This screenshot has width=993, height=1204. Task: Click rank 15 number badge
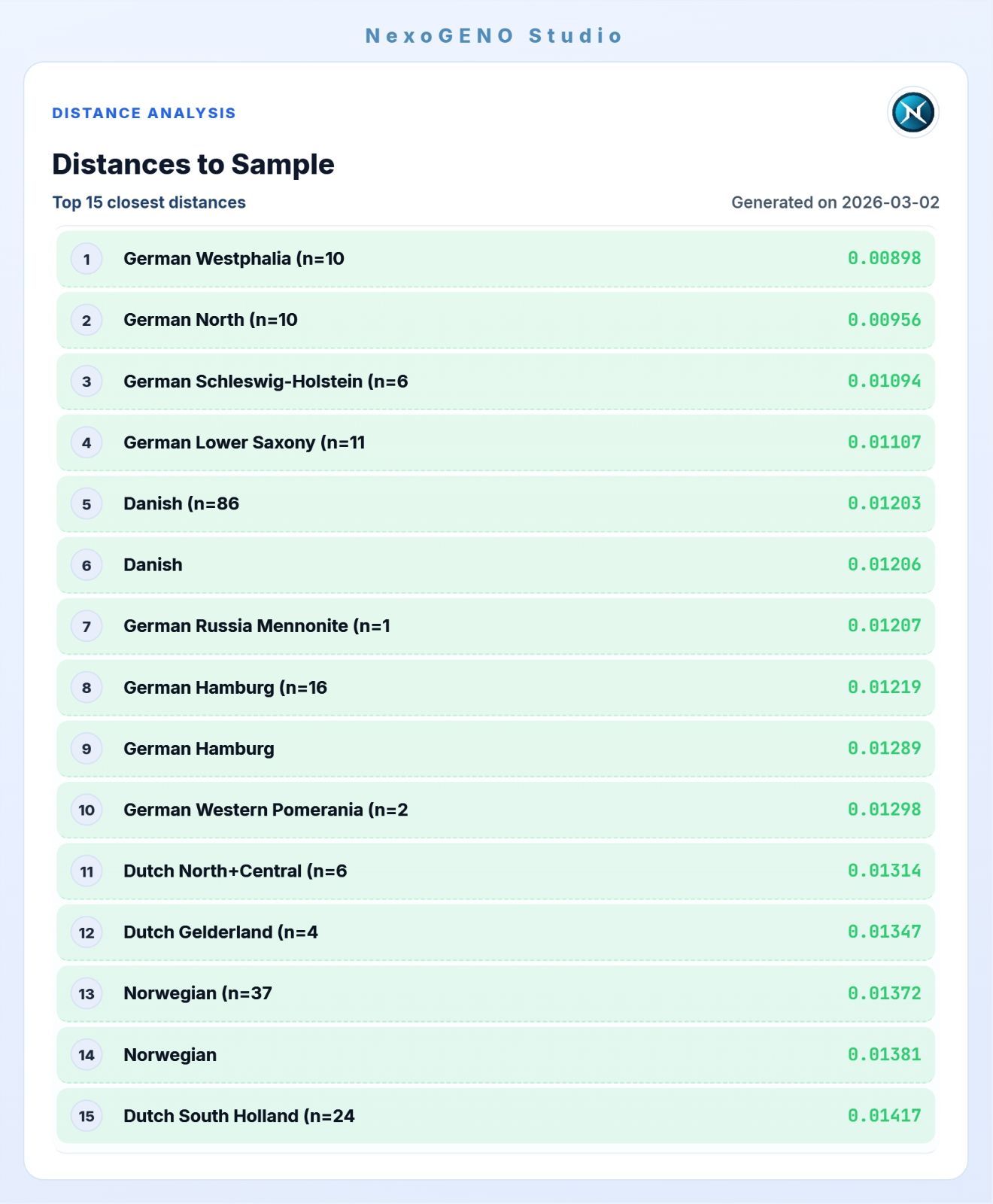(x=87, y=1116)
